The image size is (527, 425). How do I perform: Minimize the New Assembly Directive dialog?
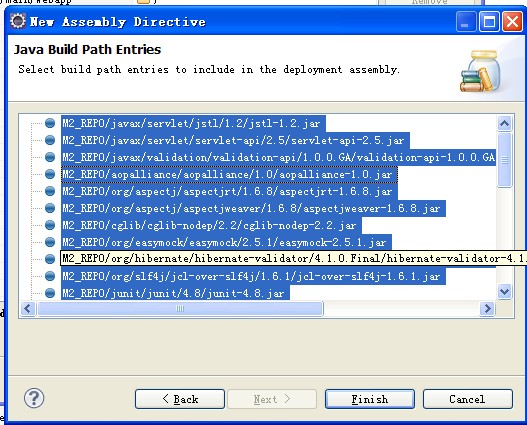click(465, 22)
